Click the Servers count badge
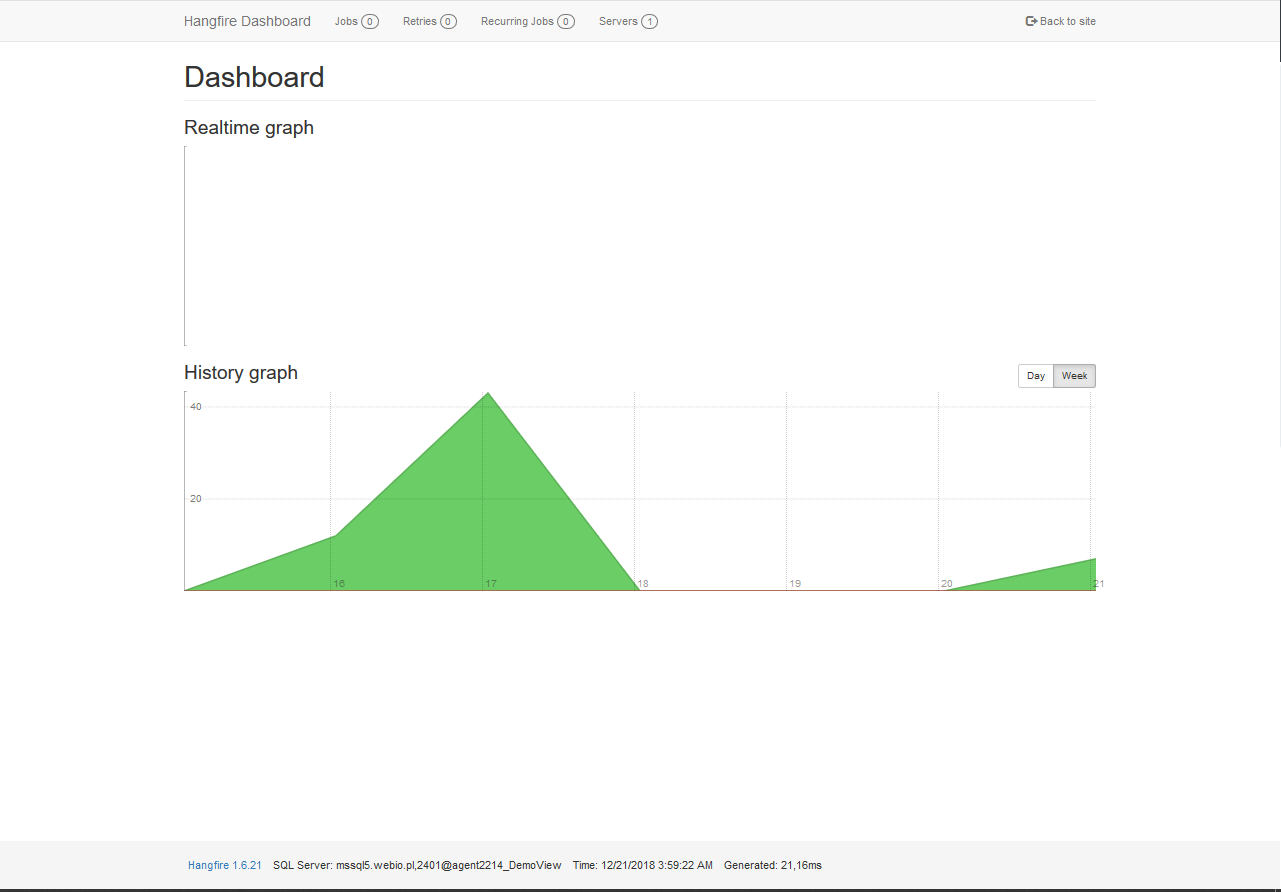This screenshot has width=1281, height=892. click(x=649, y=22)
